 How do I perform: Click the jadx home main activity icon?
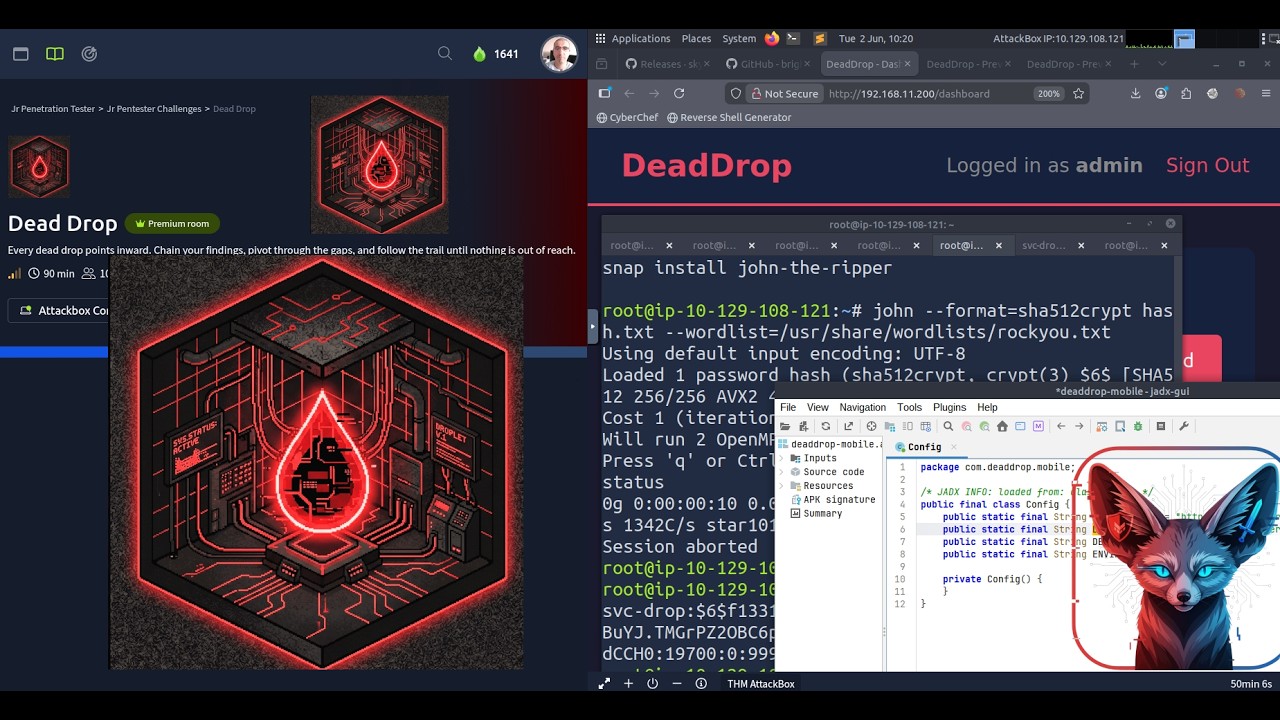coord(1002,426)
